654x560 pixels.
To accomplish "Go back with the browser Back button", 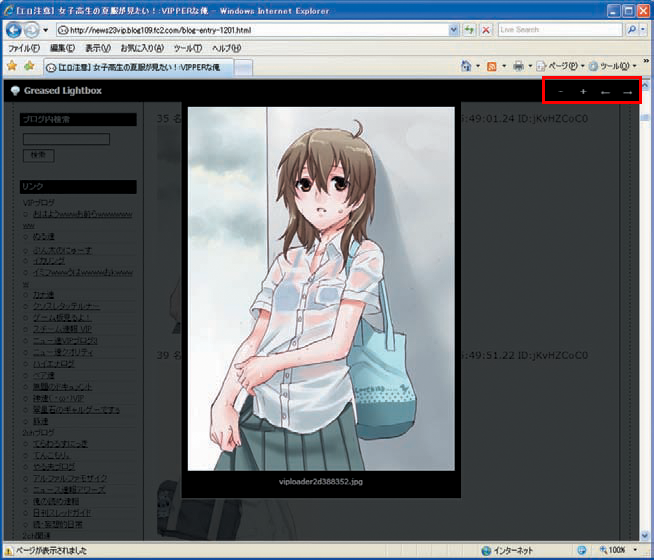I will point(13,30).
